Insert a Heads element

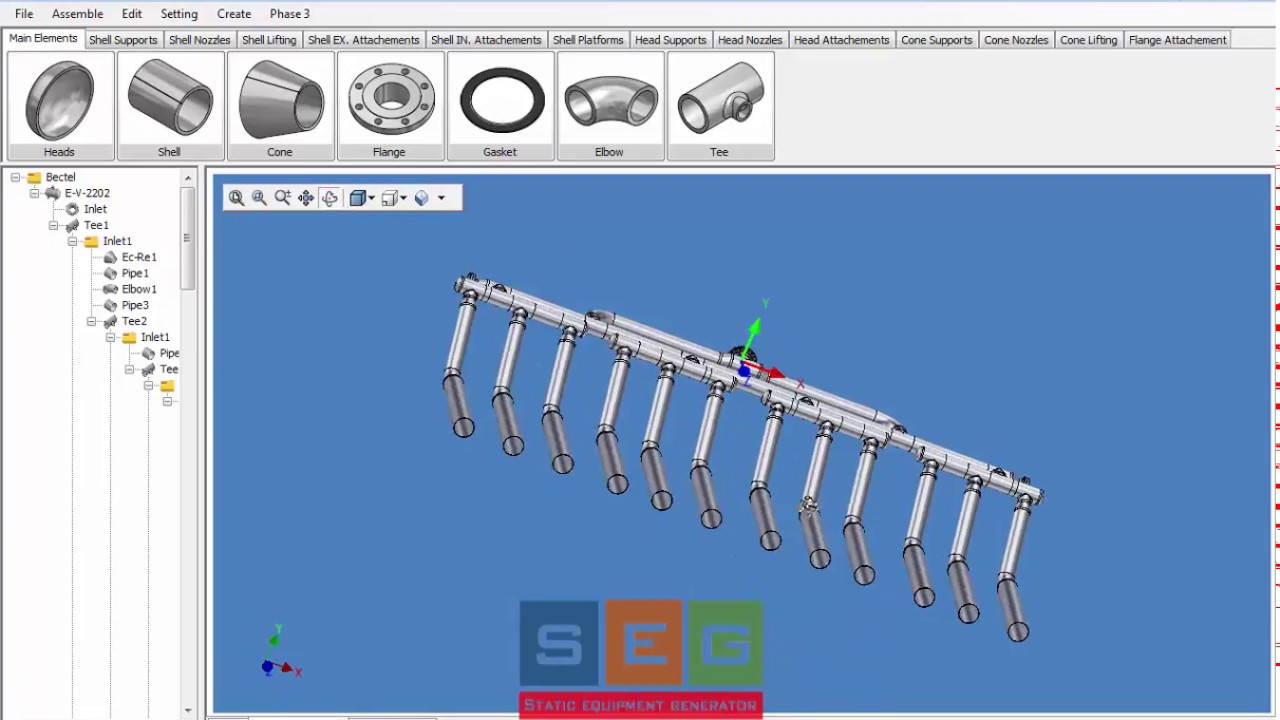(60, 106)
